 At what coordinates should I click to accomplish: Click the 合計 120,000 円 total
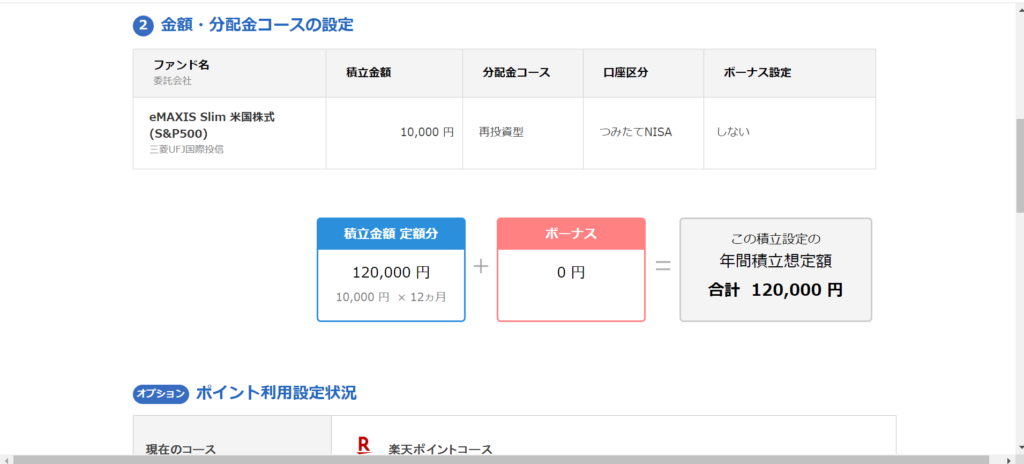click(x=775, y=290)
